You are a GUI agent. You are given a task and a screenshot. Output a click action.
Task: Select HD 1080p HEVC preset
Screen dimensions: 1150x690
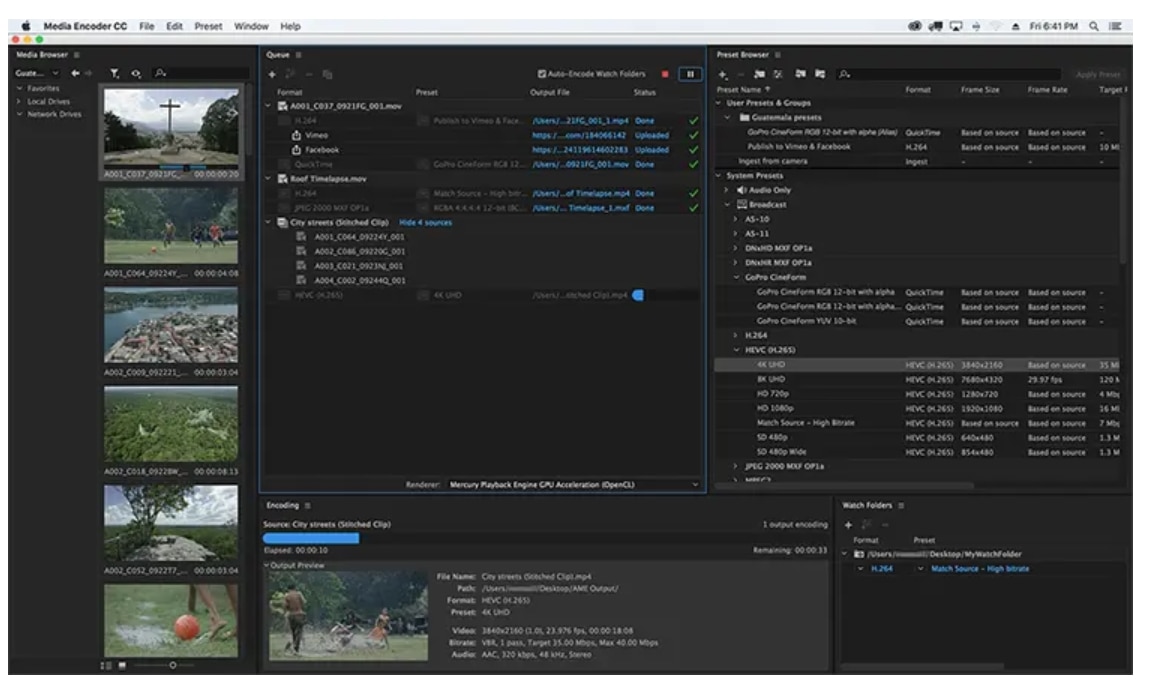click(x=918, y=408)
